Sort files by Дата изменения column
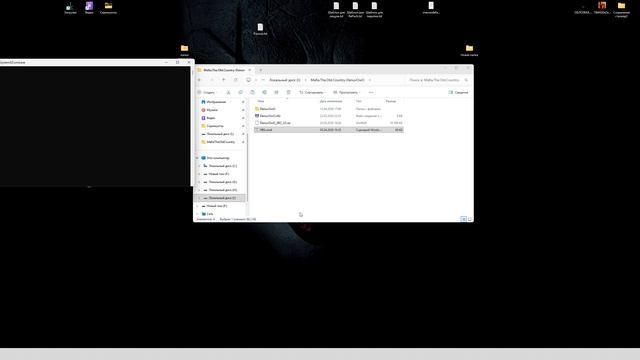 (331, 101)
